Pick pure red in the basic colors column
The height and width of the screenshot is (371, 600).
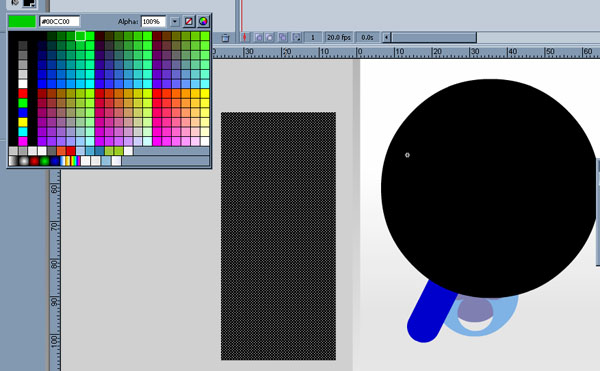(23, 93)
